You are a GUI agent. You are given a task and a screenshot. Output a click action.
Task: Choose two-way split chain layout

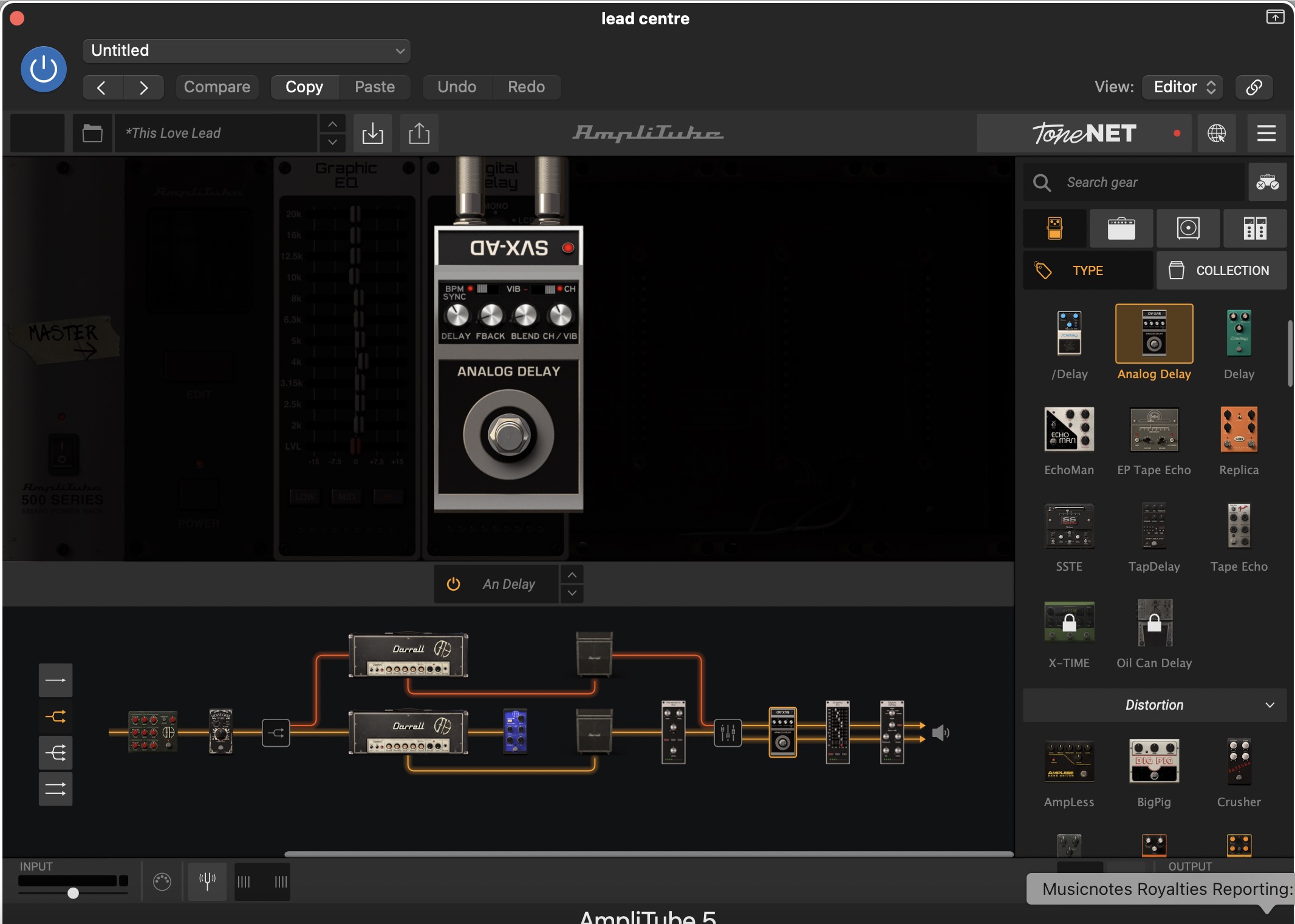[55, 717]
